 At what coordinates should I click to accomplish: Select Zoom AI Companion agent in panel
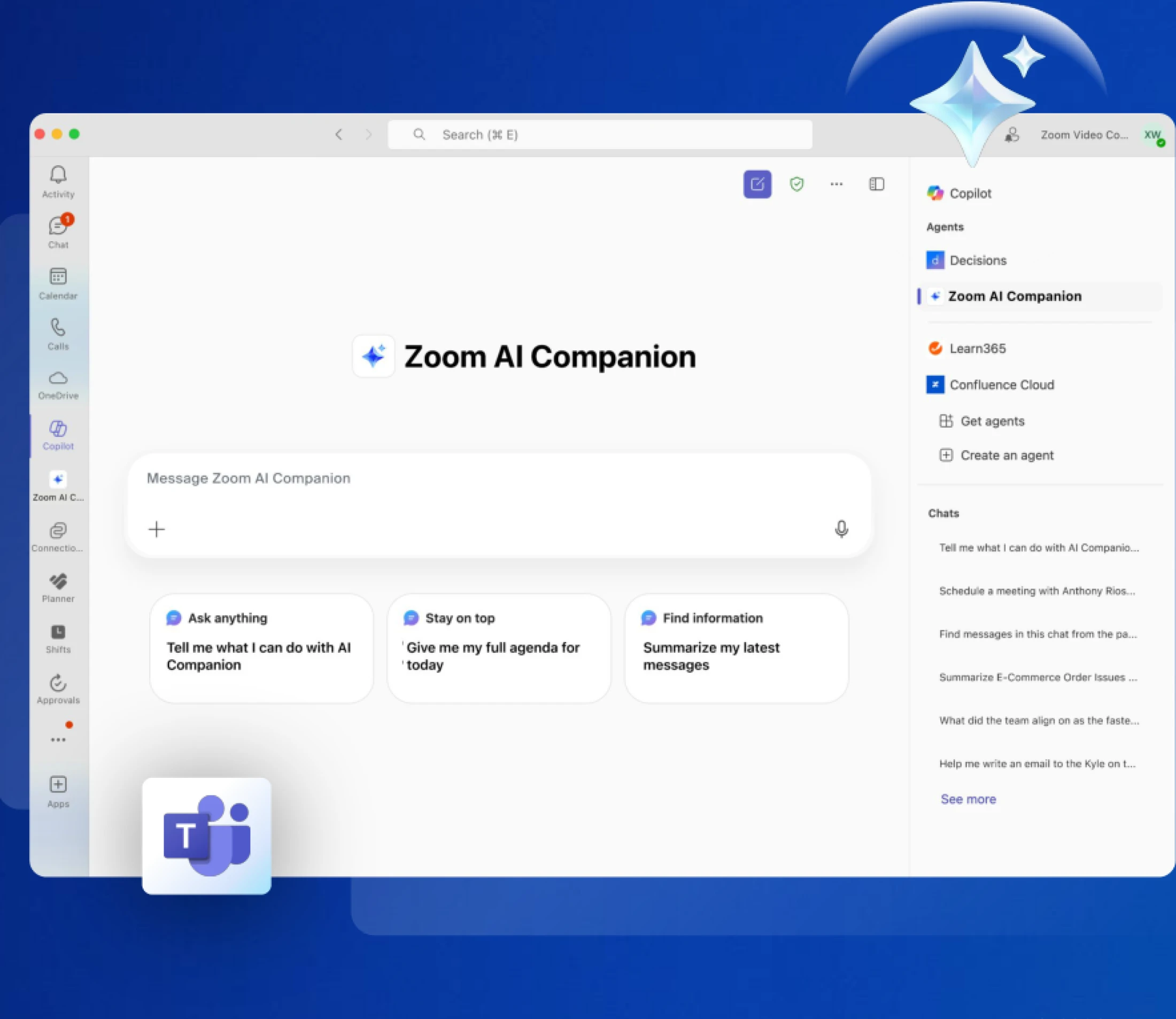point(1040,296)
